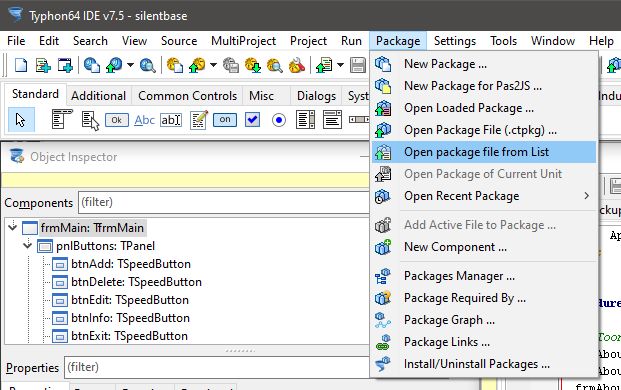Viewport: 621px width, 390px height.
Task: Pick the TMainMenu component icon
Action: coord(62,120)
